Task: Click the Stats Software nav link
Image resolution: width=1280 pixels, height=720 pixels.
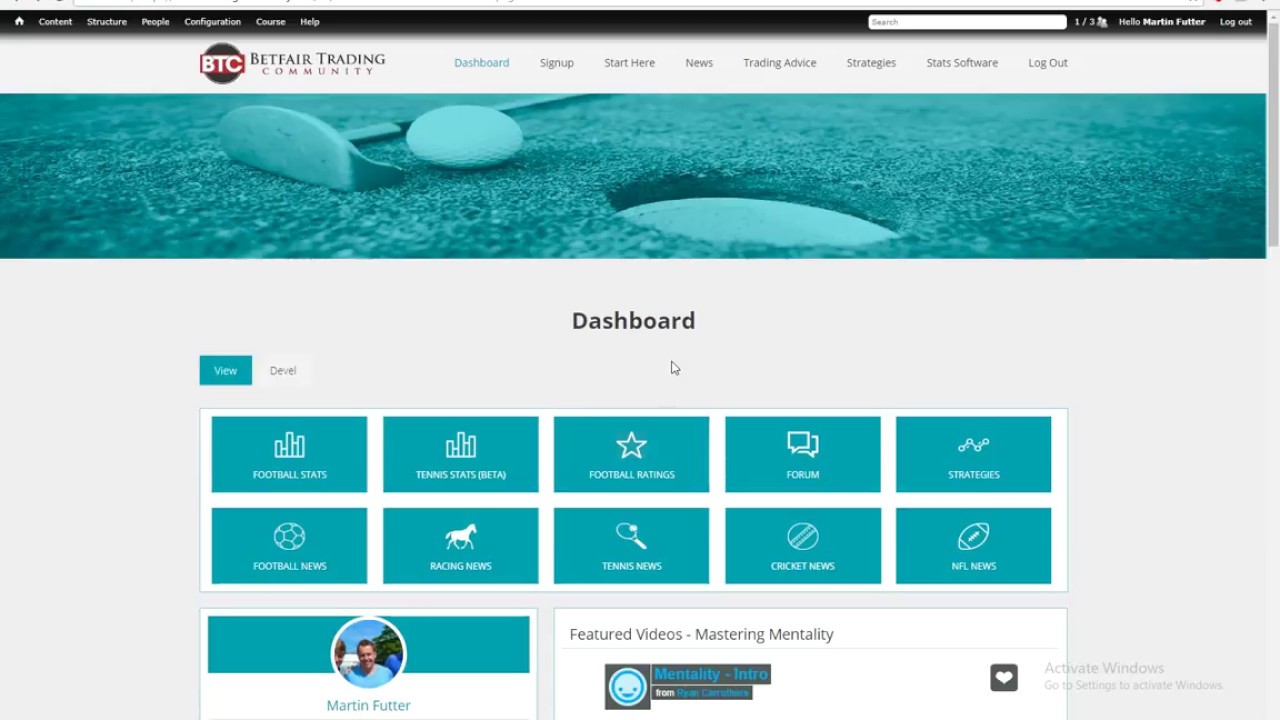Action: coord(961,62)
